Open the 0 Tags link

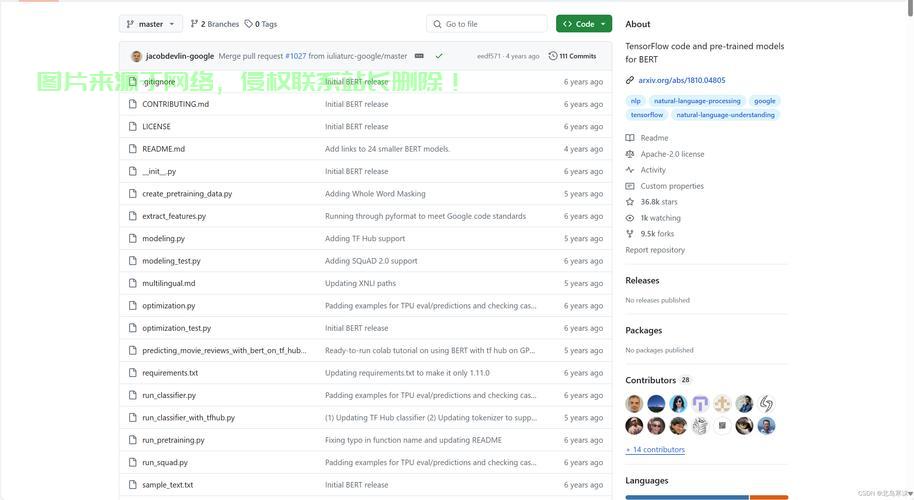click(x=261, y=24)
